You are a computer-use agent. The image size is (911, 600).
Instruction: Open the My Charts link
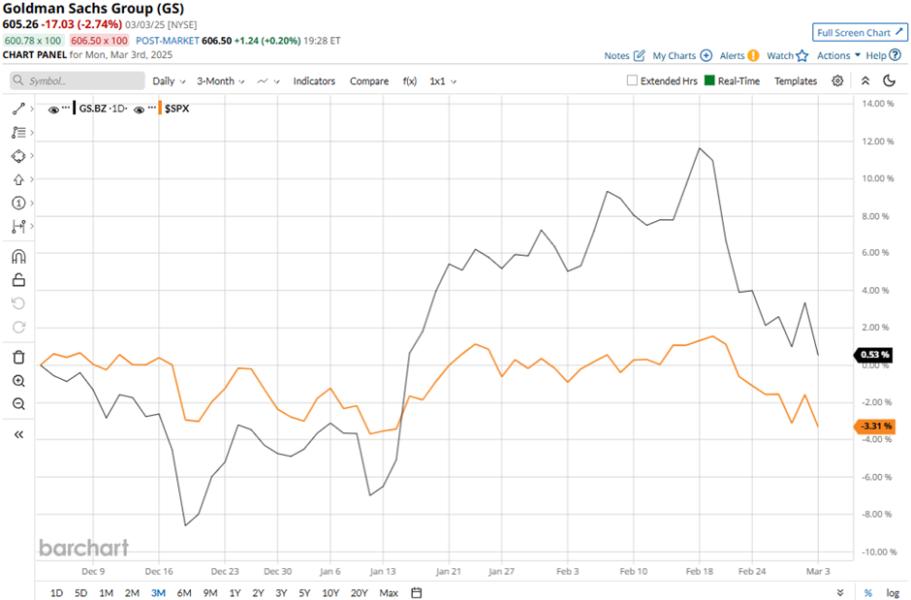point(674,56)
